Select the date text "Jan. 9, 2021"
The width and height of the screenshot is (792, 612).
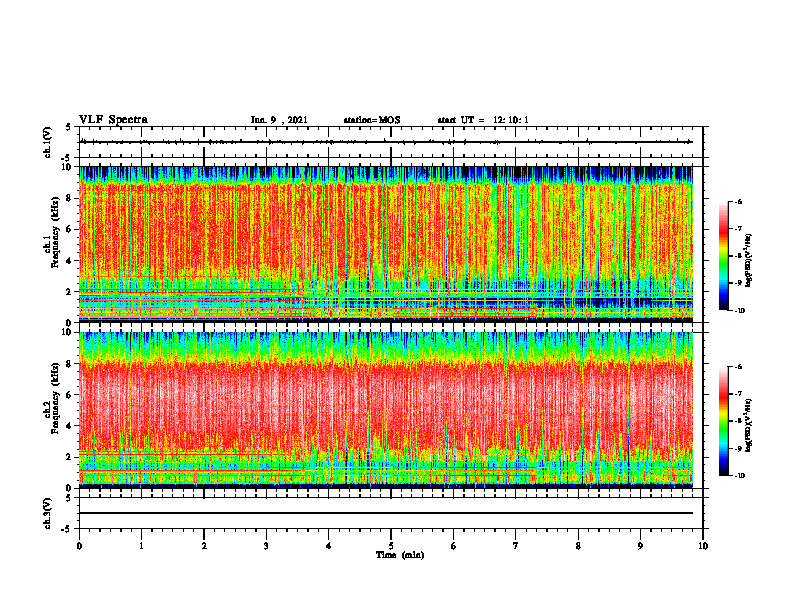click(x=279, y=120)
